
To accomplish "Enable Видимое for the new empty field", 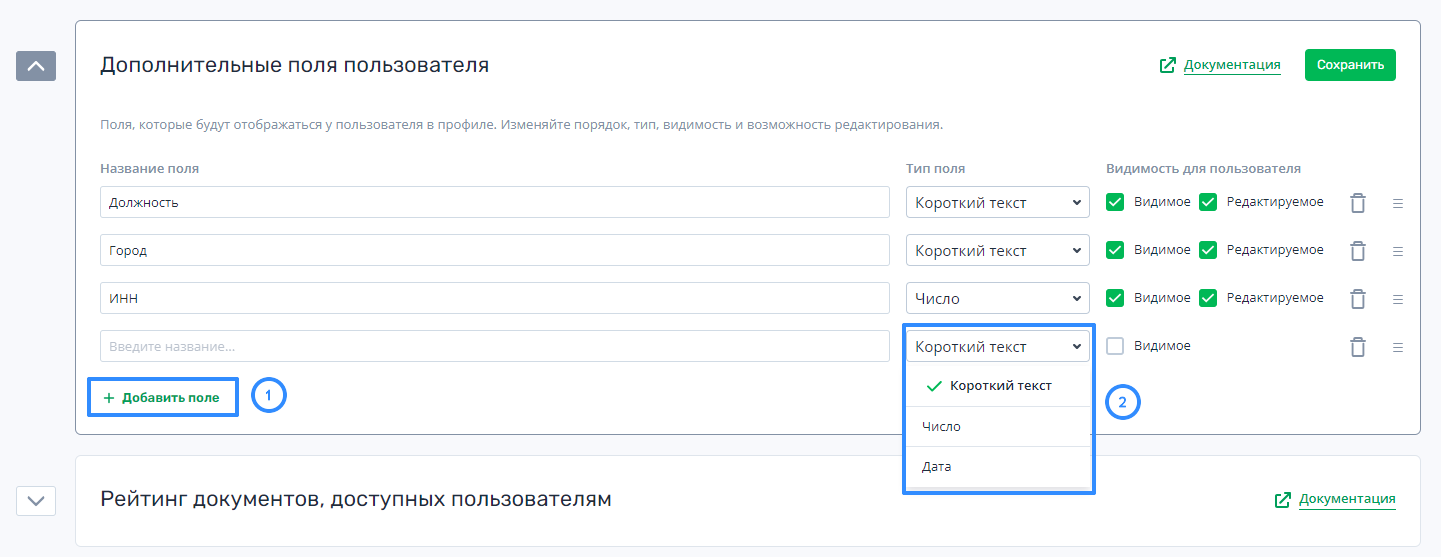I will click(1115, 346).
